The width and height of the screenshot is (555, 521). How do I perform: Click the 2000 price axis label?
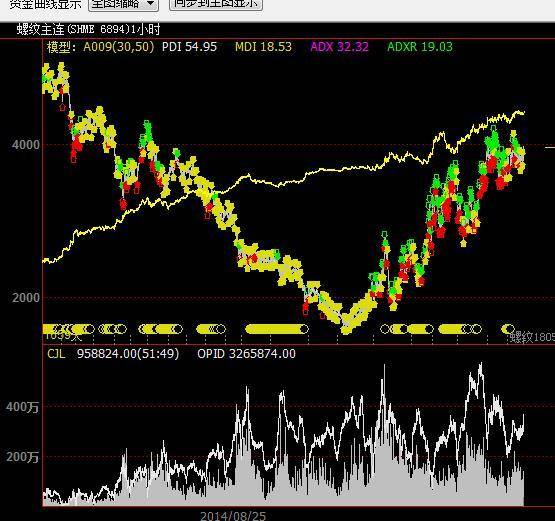(26, 297)
